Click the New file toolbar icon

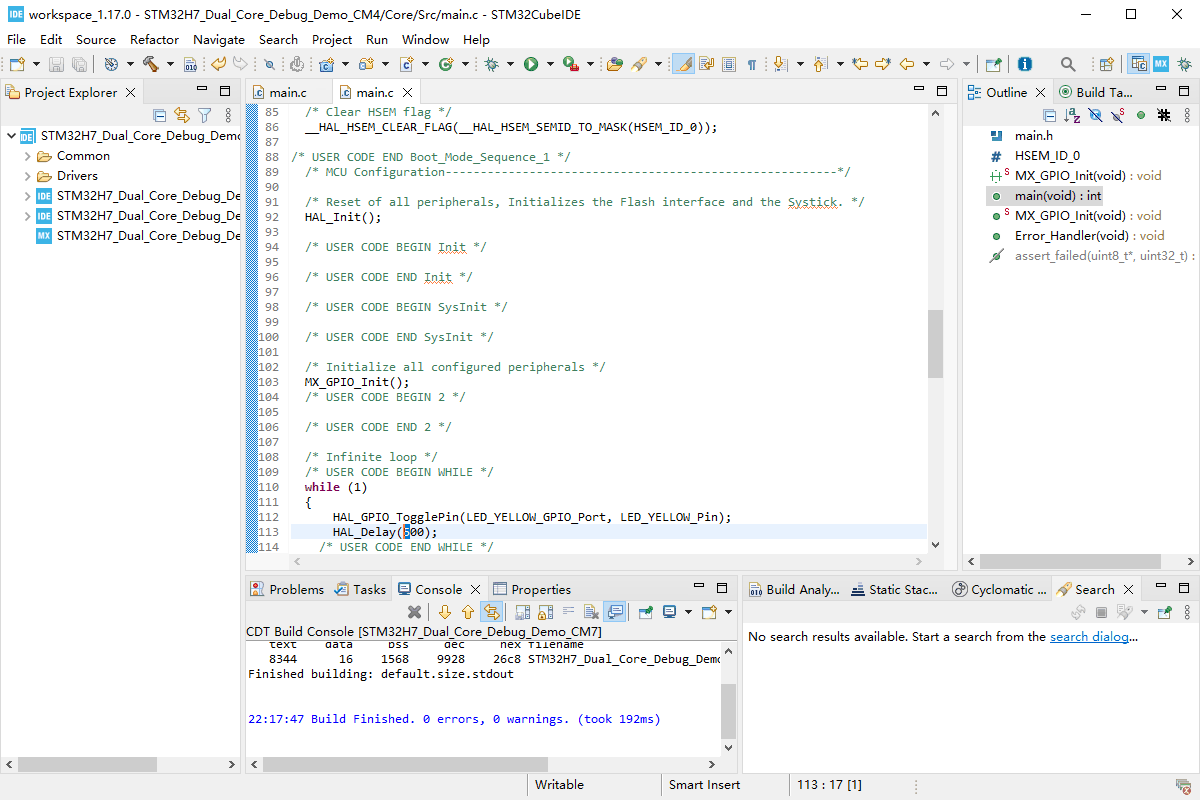17,64
